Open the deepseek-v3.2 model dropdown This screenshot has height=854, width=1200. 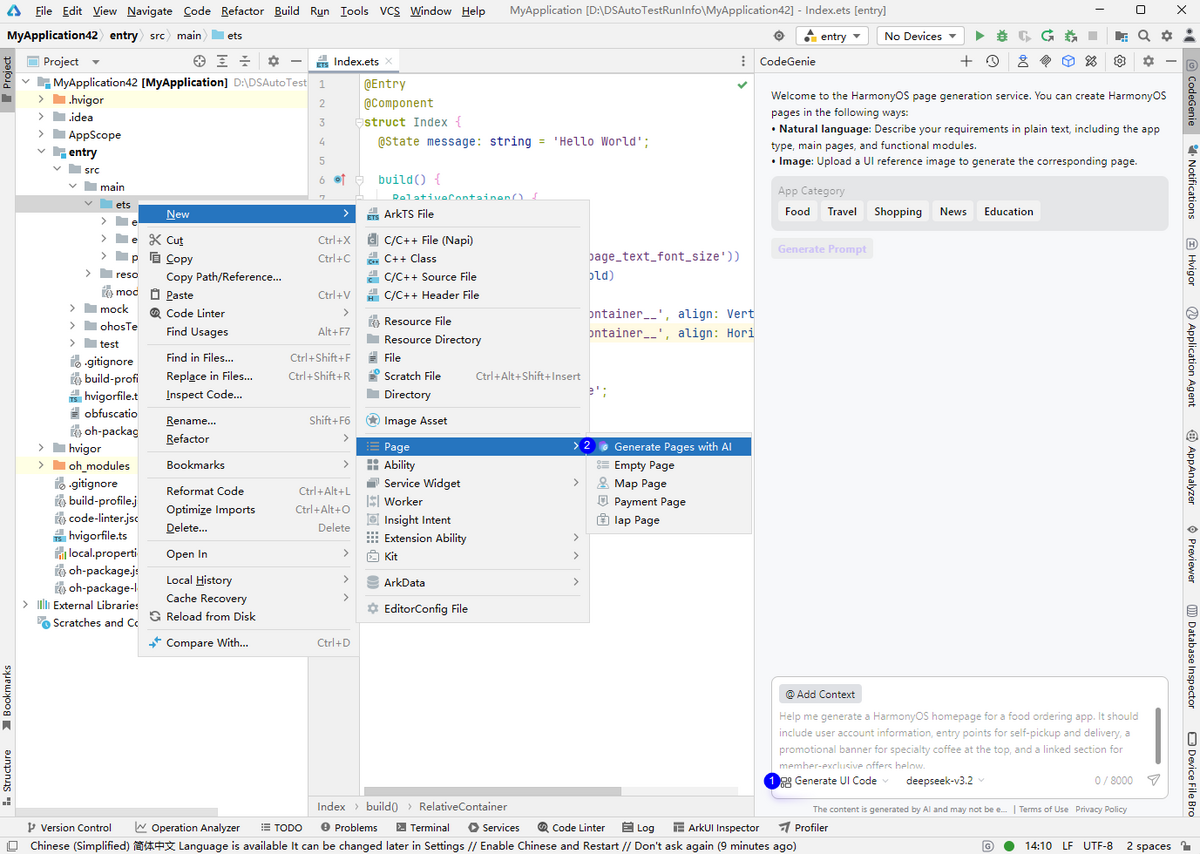point(944,781)
